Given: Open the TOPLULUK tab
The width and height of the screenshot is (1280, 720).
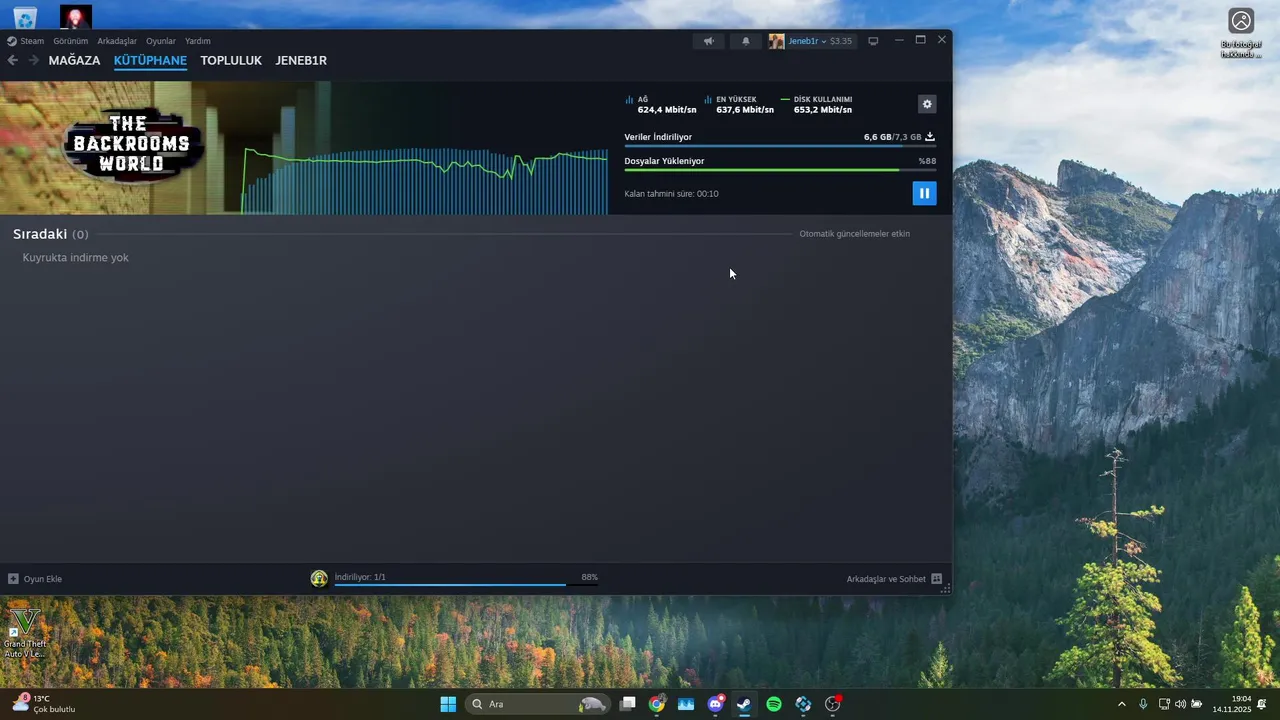Looking at the screenshot, I should point(231,60).
